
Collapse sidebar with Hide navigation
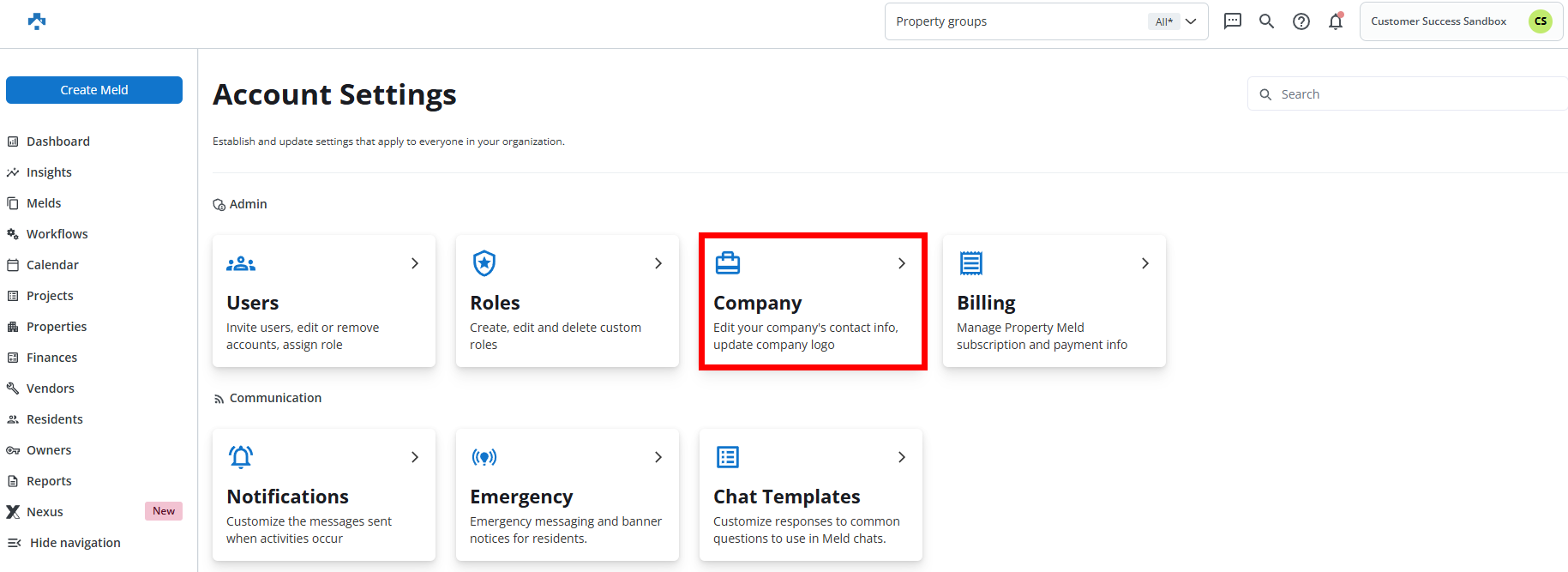click(x=75, y=543)
